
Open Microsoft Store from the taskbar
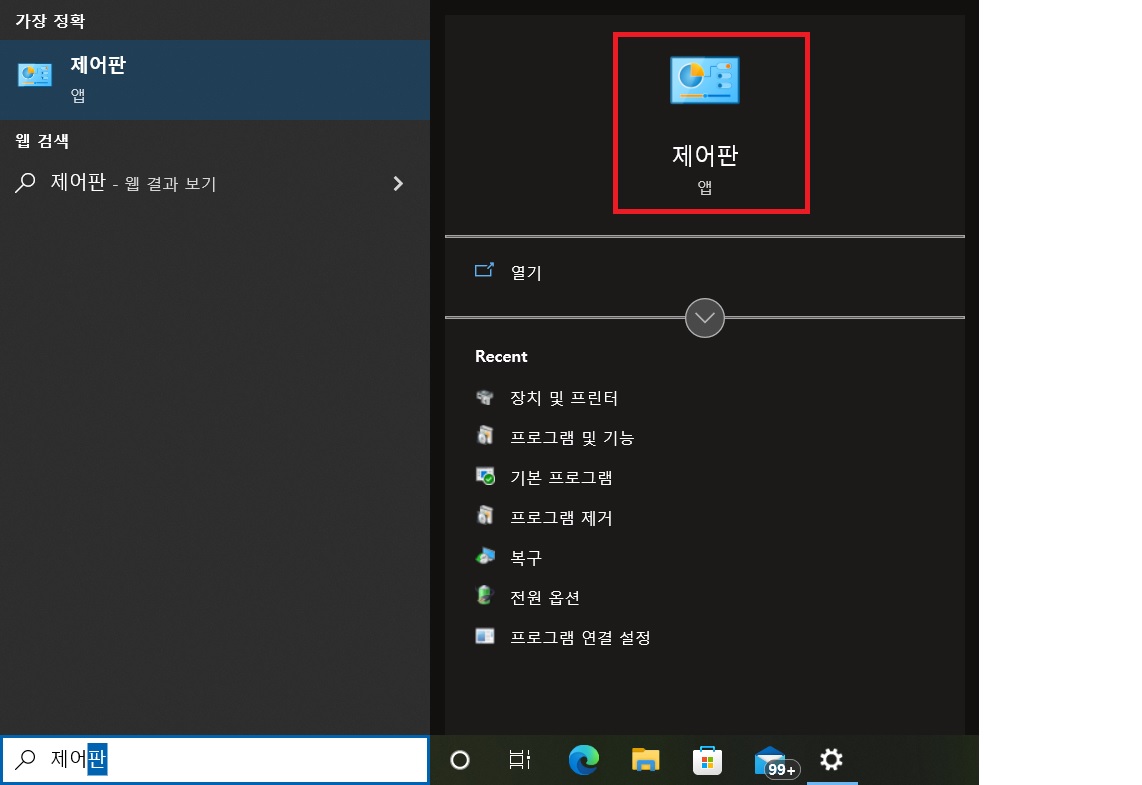707,760
